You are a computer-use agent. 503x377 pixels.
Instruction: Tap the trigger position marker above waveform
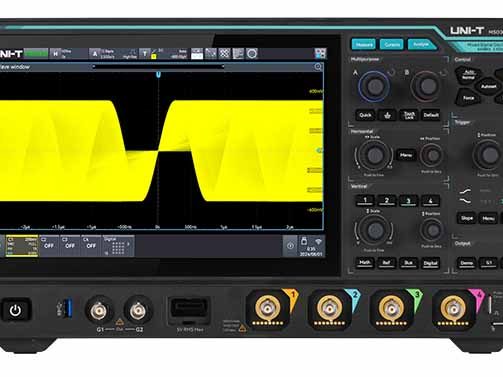point(158,74)
